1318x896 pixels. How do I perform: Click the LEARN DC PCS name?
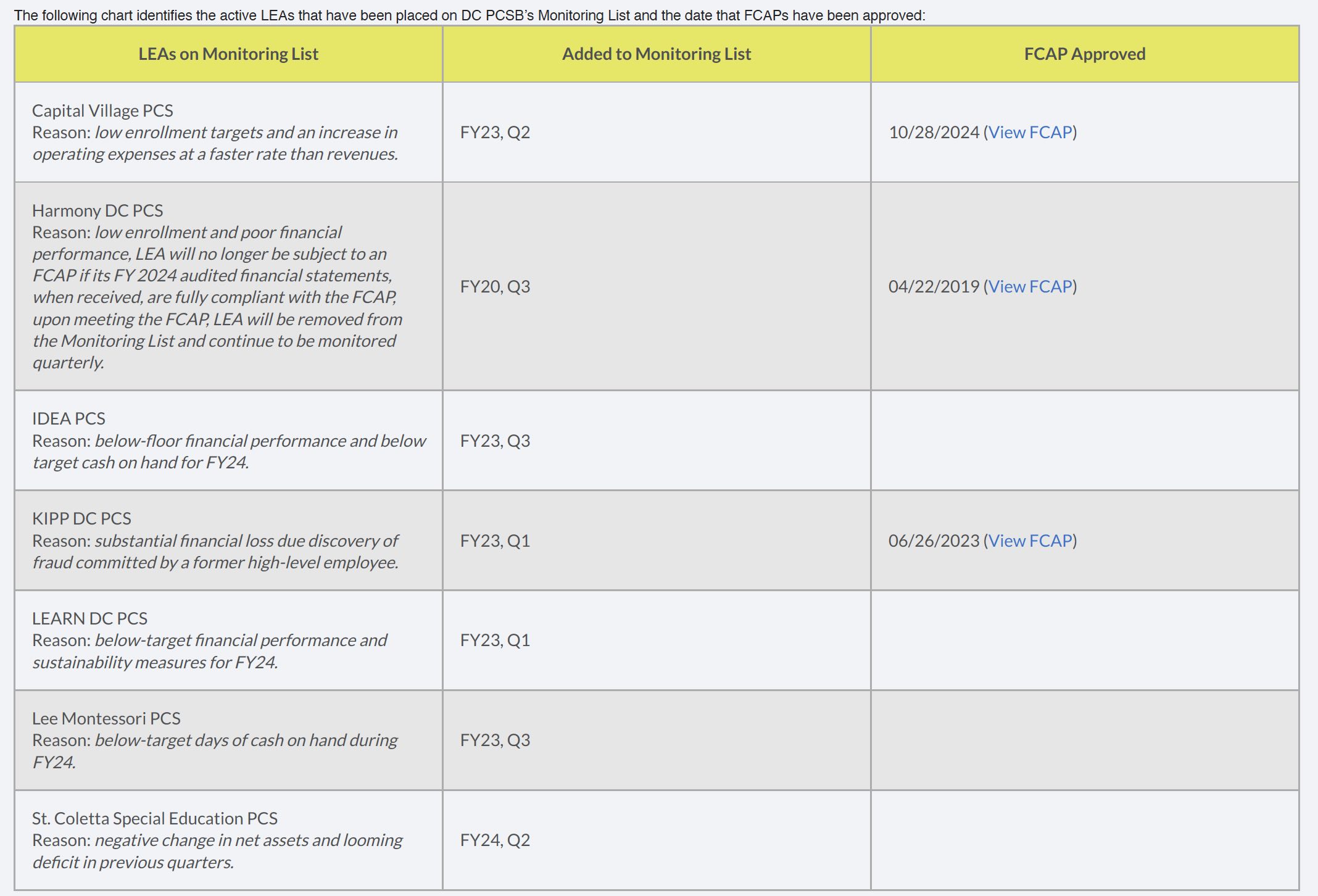pos(89,619)
